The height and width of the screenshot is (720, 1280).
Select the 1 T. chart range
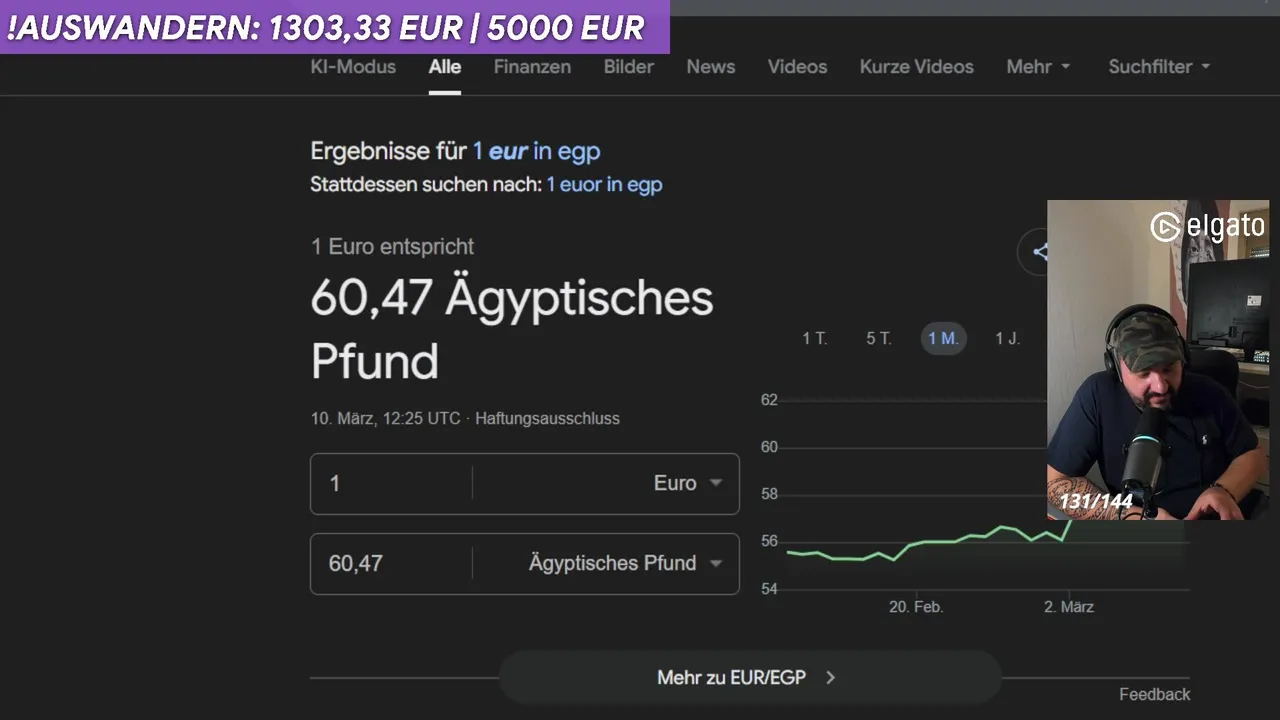[x=814, y=339]
